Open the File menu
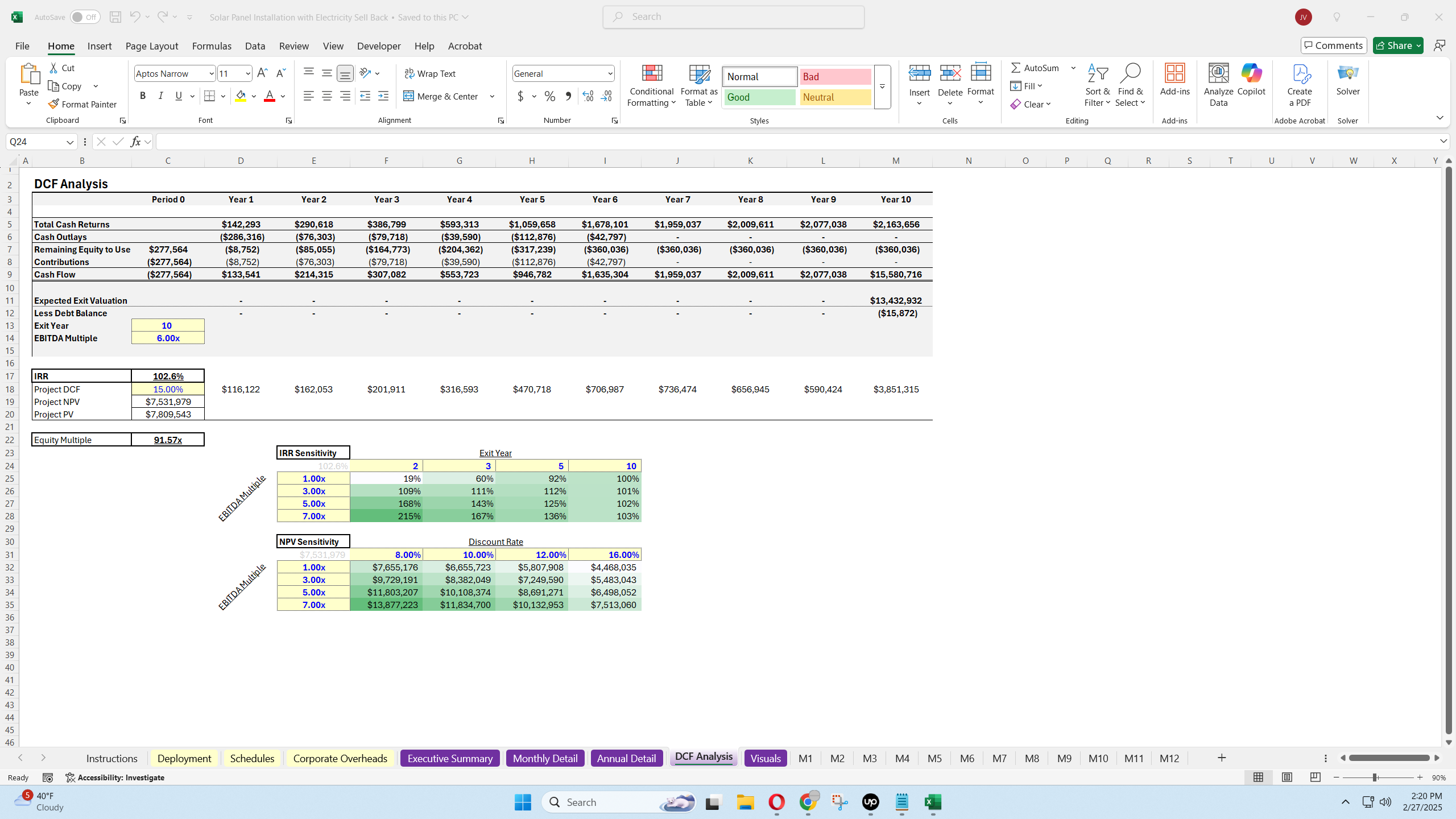1456x819 pixels. click(x=22, y=46)
